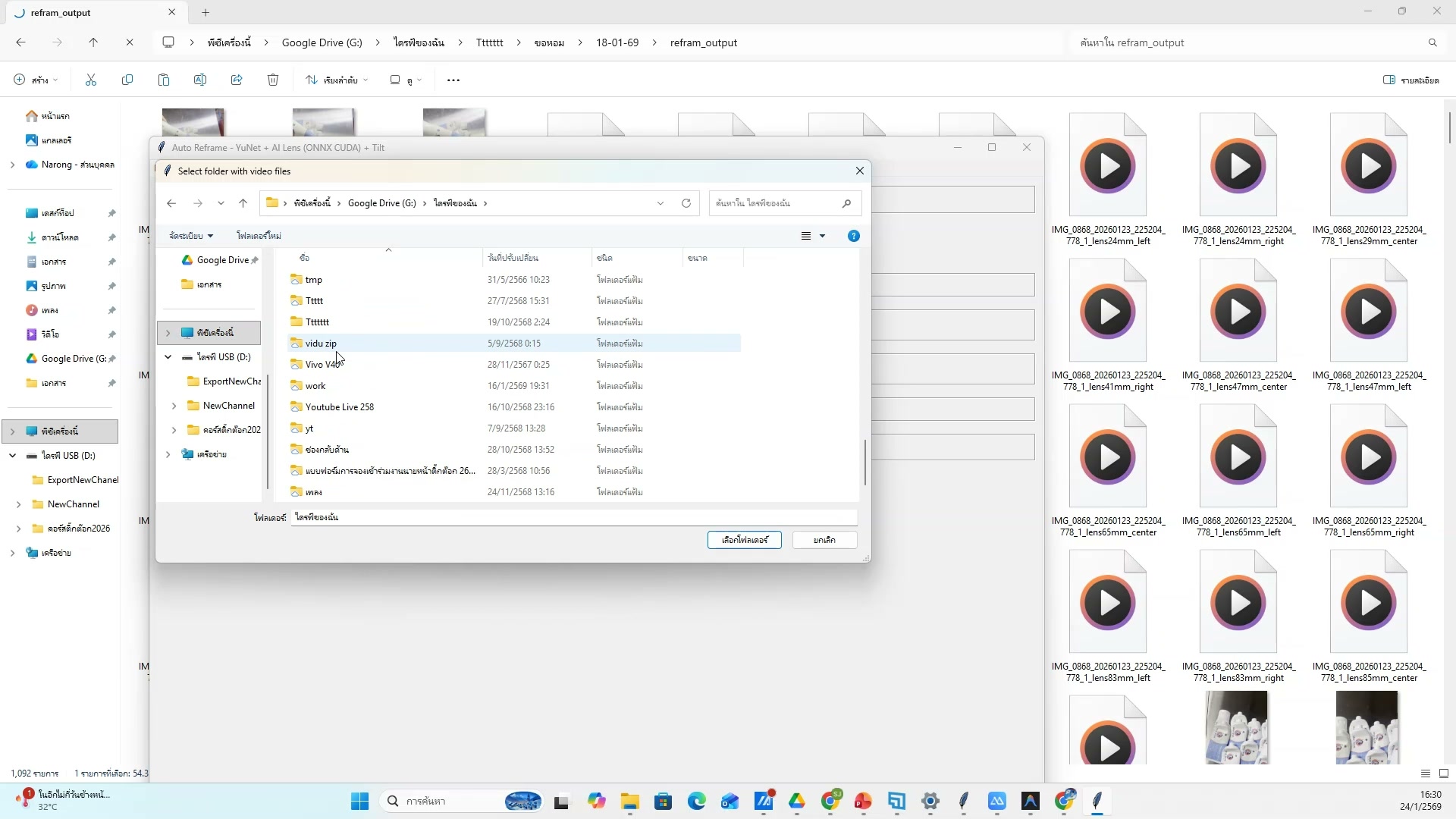Viewport: 1456px width, 819px height.
Task: Click the delete trash icon in Explorer toolbar
Action: 273,80
